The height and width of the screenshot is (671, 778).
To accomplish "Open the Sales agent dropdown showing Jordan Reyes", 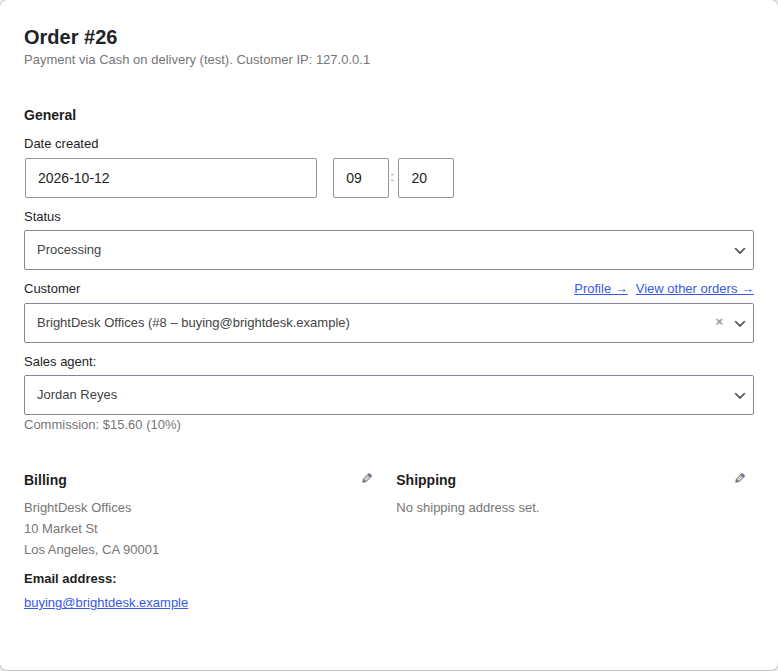I will click(389, 395).
